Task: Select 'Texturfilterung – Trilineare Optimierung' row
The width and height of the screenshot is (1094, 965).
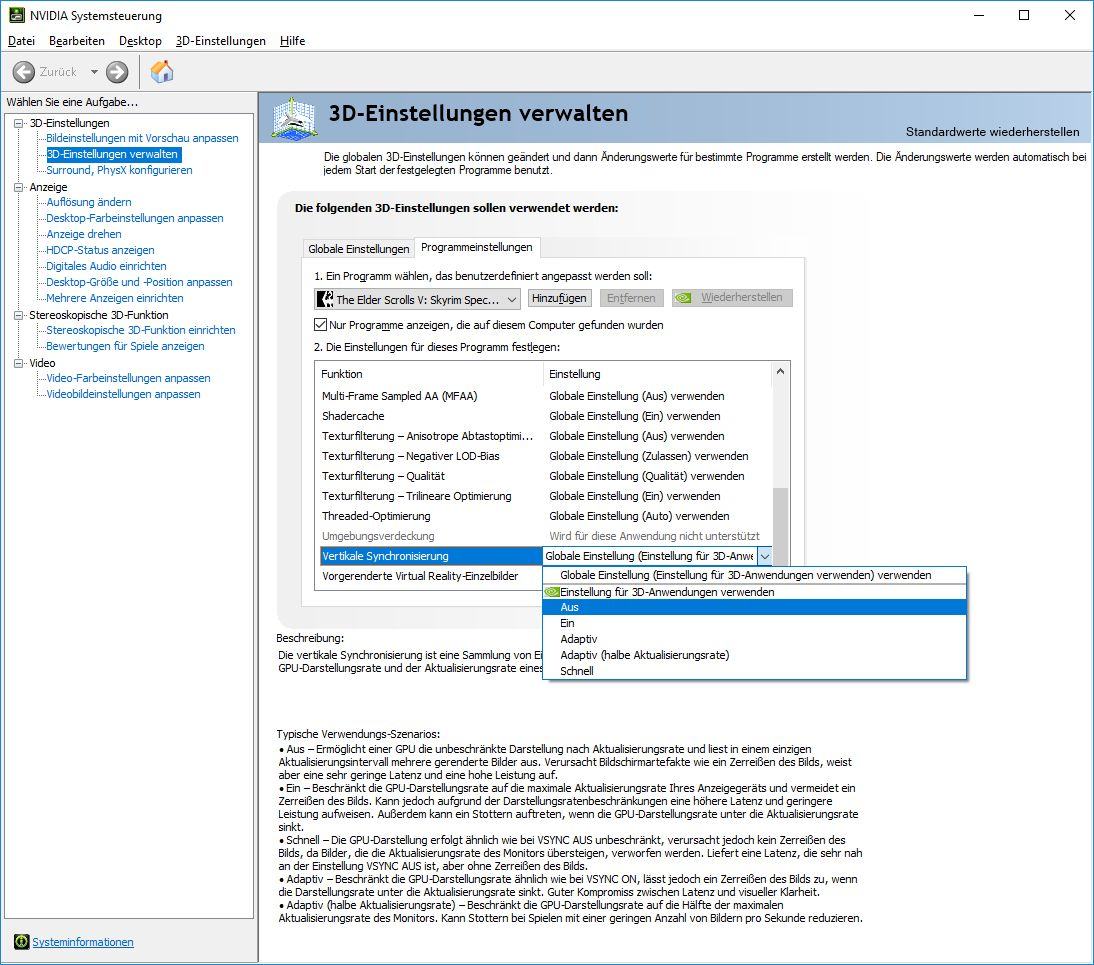Action: coord(544,496)
